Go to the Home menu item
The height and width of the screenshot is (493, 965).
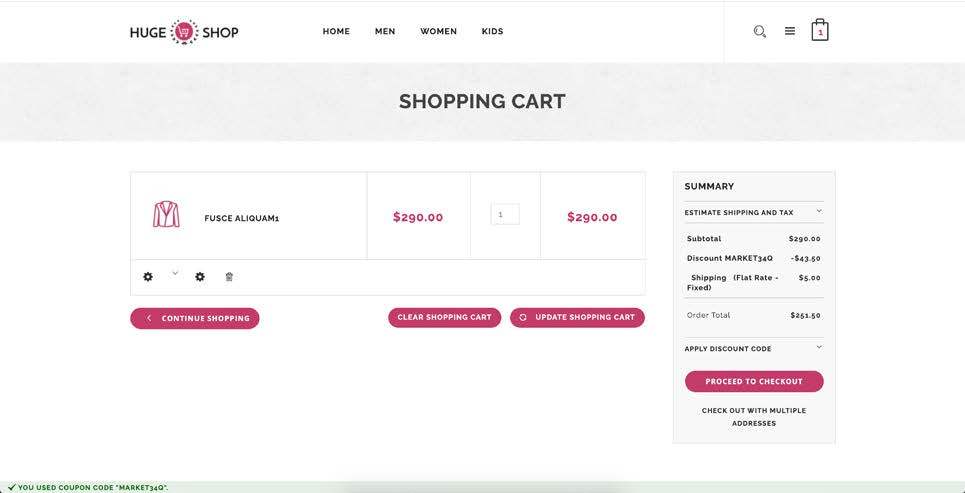[x=336, y=32]
